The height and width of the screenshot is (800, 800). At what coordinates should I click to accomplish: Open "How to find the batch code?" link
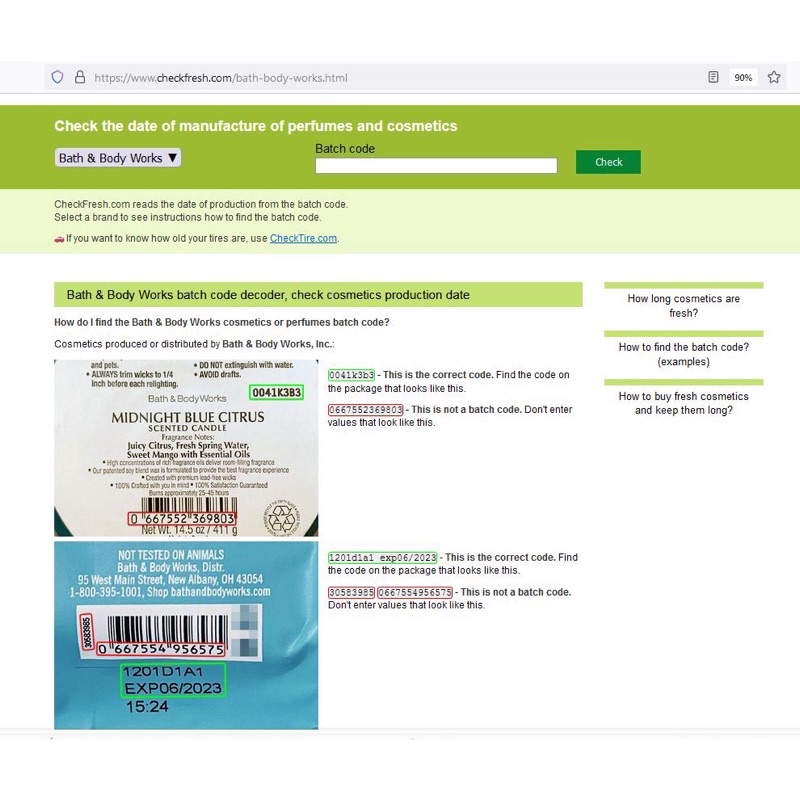coord(684,354)
